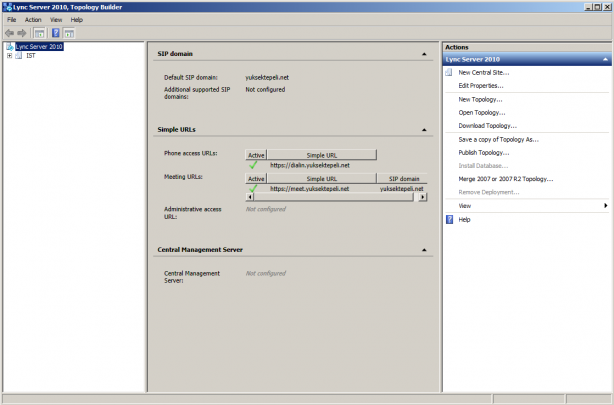Open the View submenu arrow in Actions
The image size is (614, 405).
point(606,206)
